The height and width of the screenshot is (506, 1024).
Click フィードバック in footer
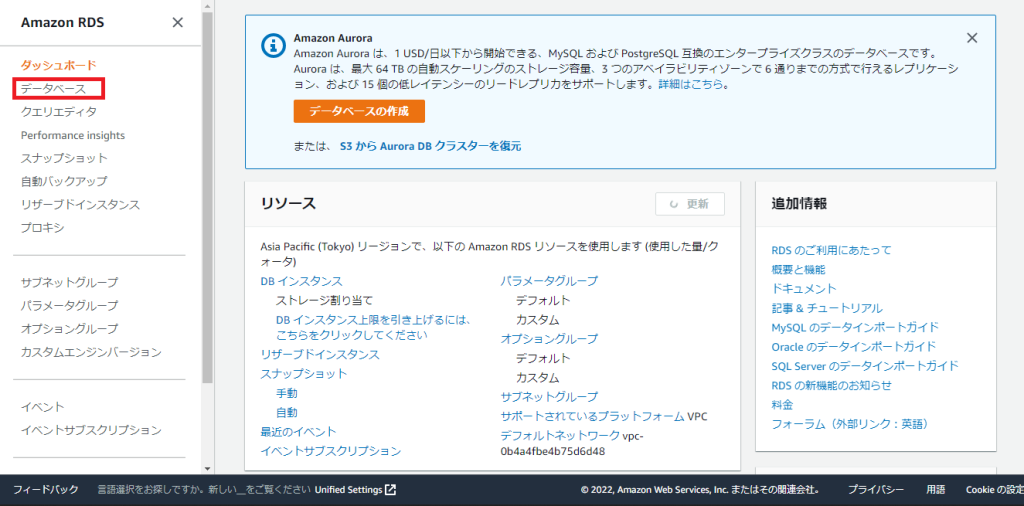(x=46, y=490)
